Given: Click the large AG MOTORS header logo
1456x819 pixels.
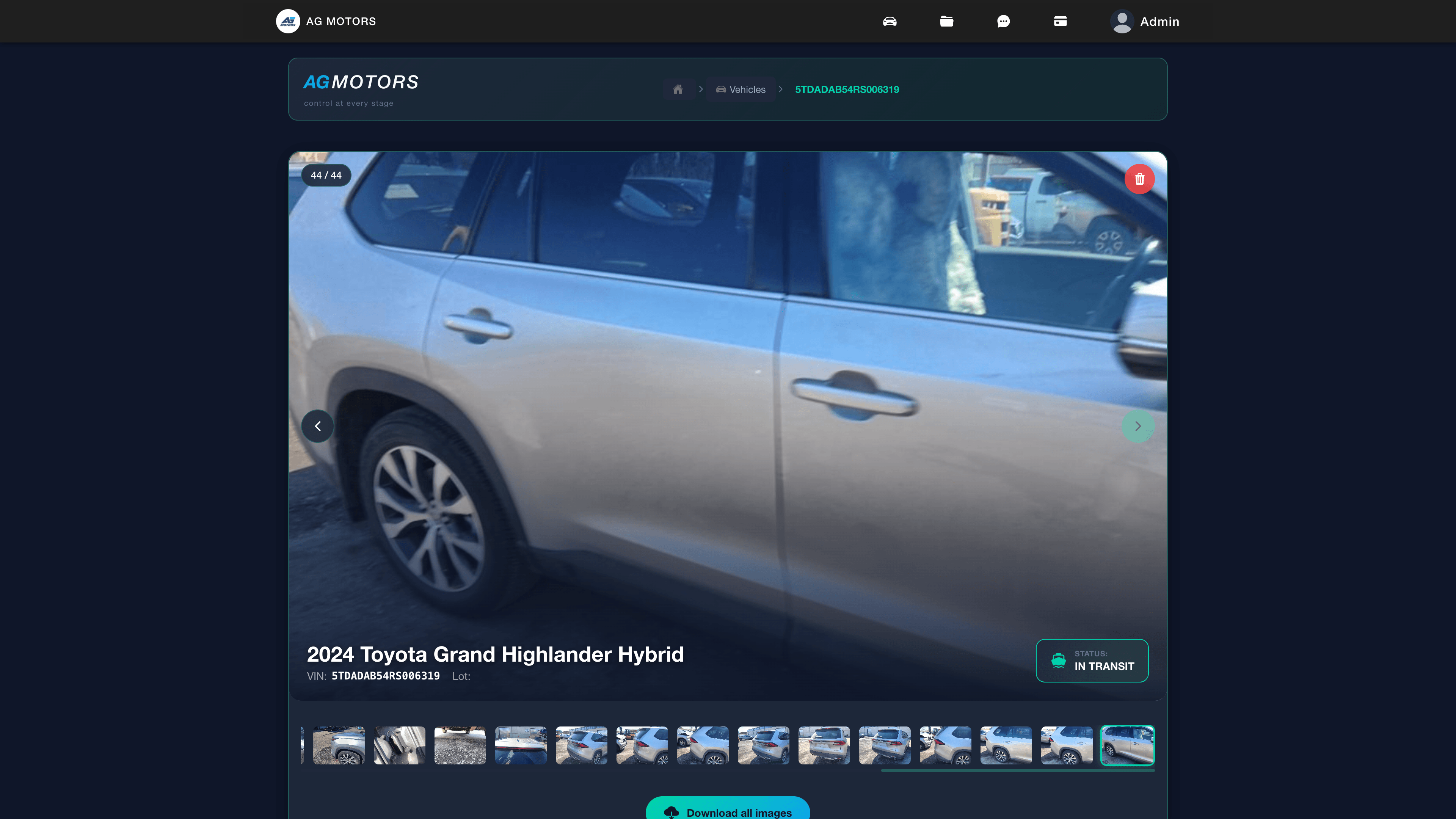Looking at the screenshot, I should tap(361, 83).
